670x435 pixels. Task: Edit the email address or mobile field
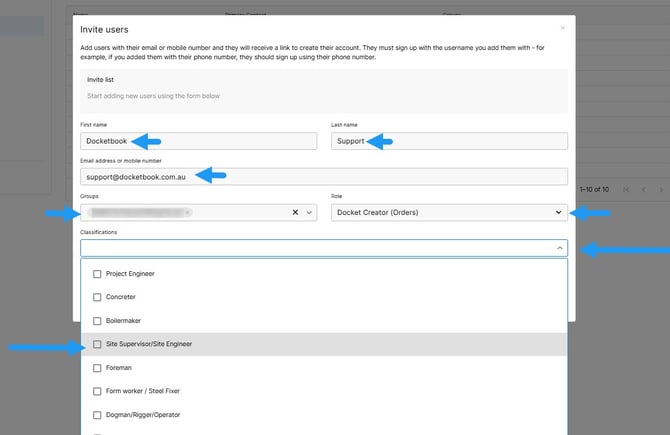tap(324, 176)
